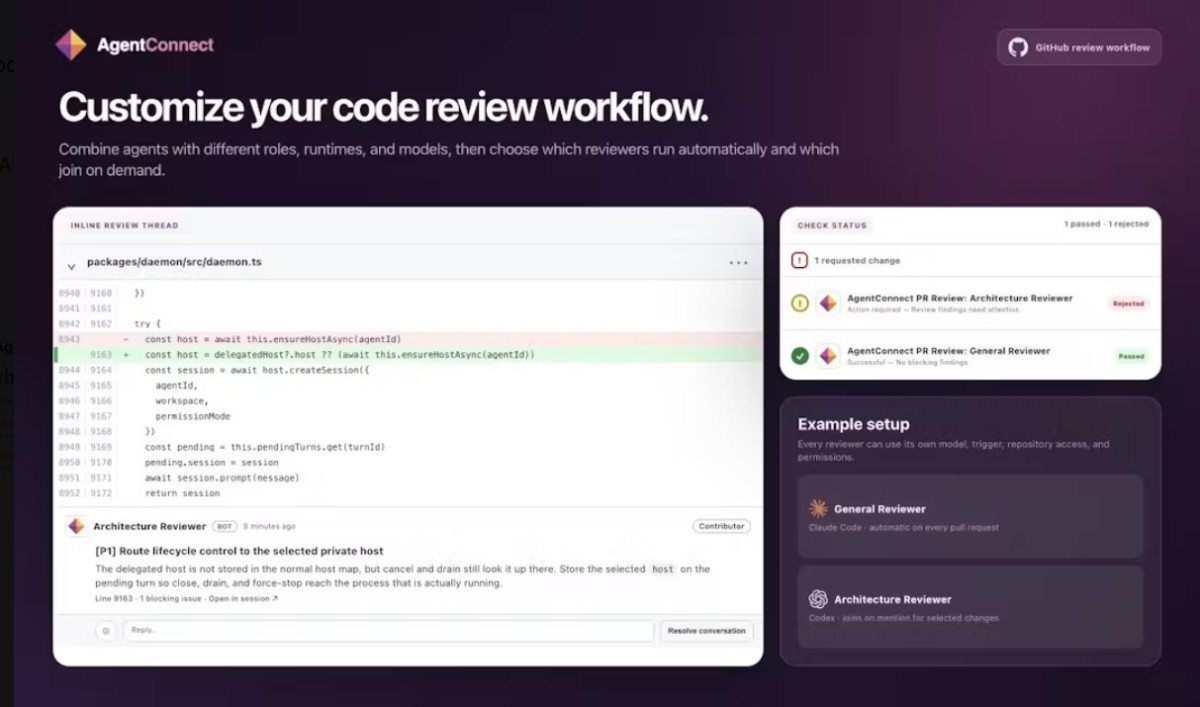Click the GitHub octocat icon
Screen dimensions: 1200x707
[x=1018, y=47]
